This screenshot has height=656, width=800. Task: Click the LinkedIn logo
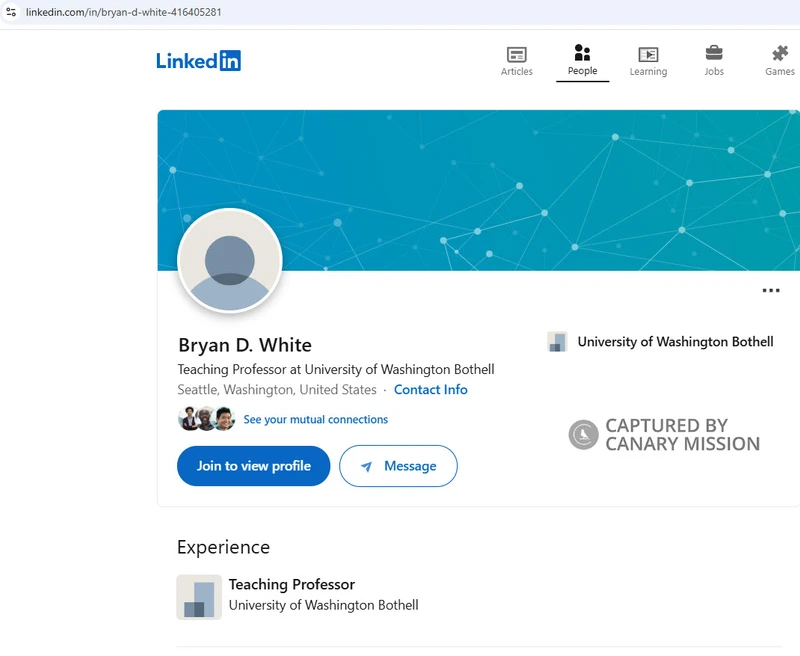click(198, 61)
